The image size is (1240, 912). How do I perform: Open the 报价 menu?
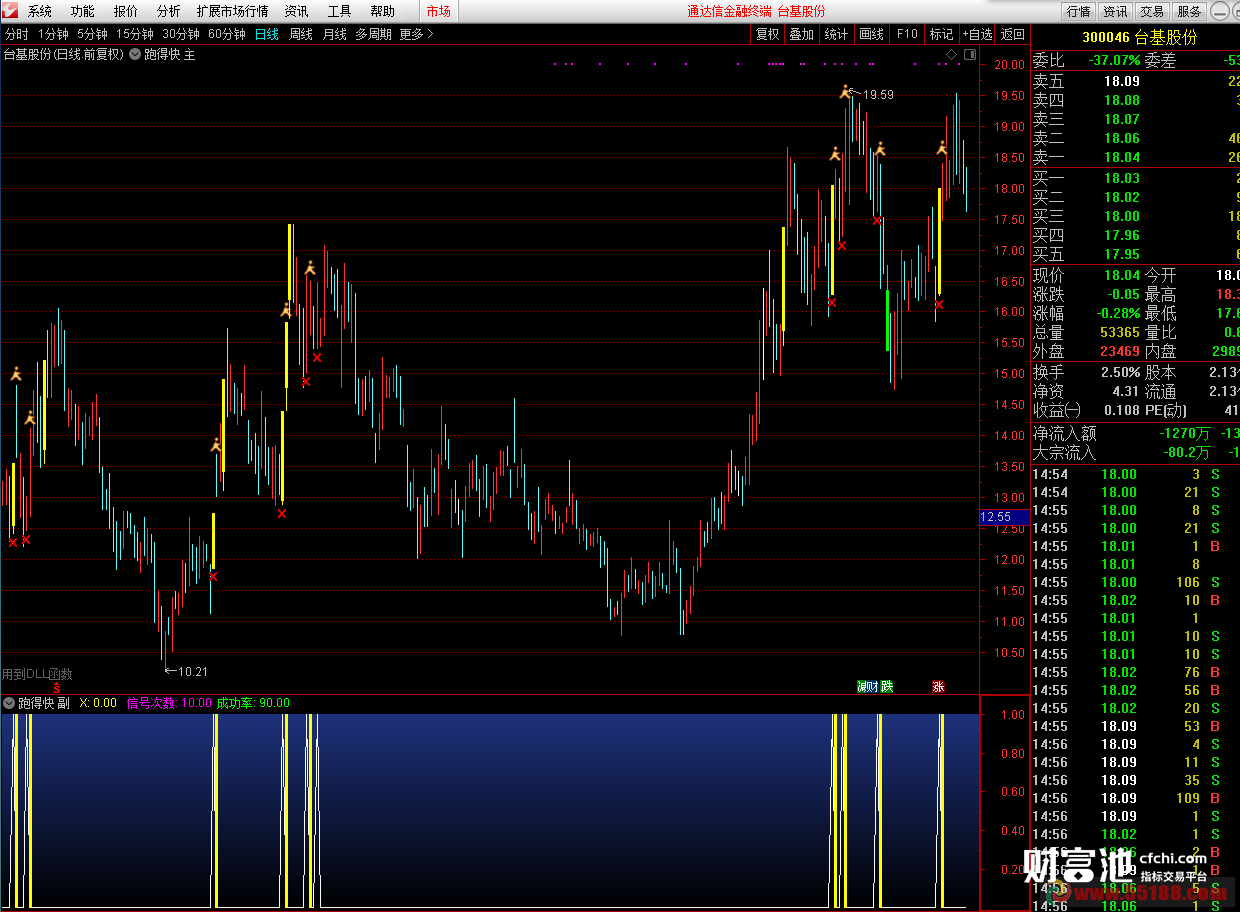(126, 11)
